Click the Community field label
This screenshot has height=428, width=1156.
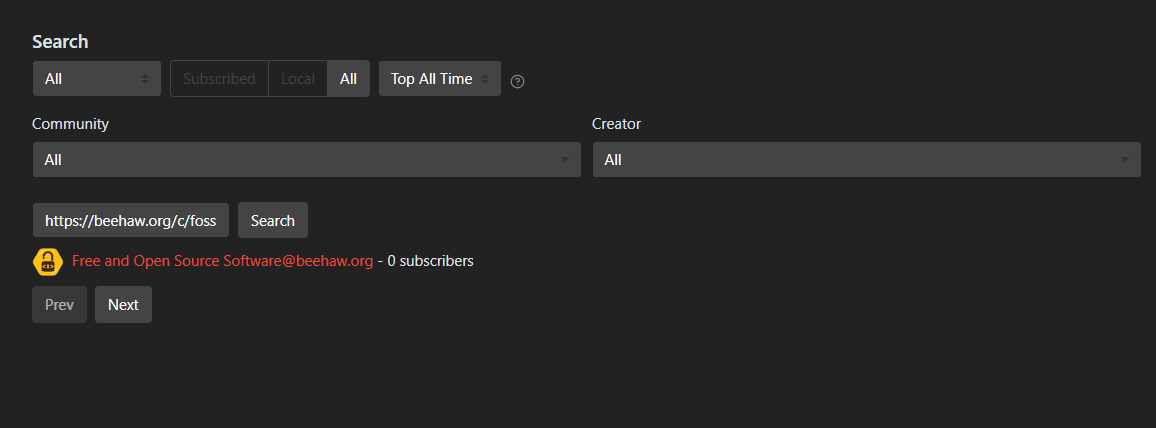(x=70, y=124)
